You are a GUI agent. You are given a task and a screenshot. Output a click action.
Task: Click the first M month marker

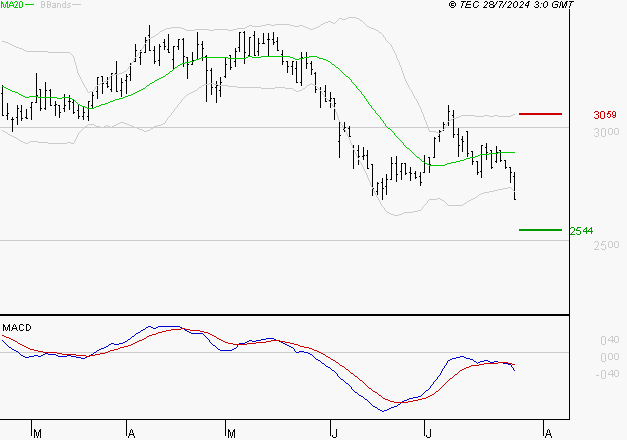(x=37, y=434)
